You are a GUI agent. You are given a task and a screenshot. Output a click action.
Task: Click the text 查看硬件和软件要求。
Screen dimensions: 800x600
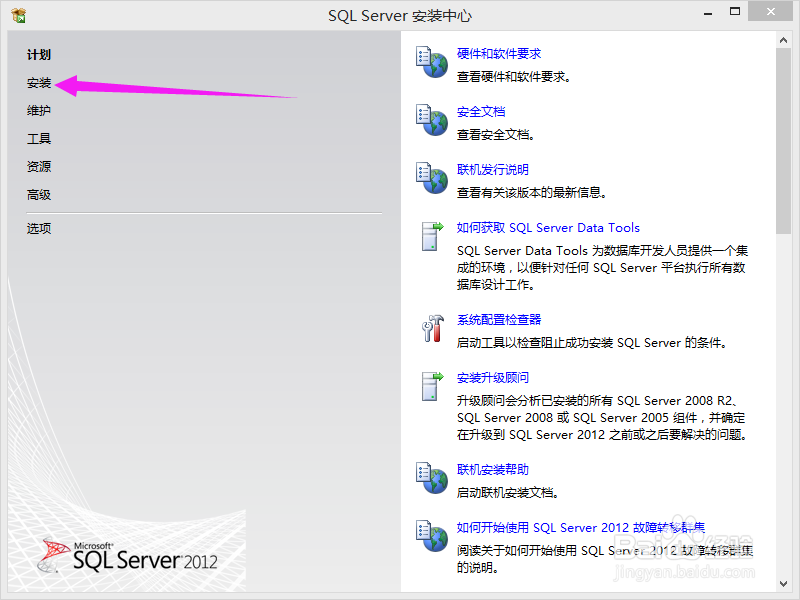coord(514,77)
